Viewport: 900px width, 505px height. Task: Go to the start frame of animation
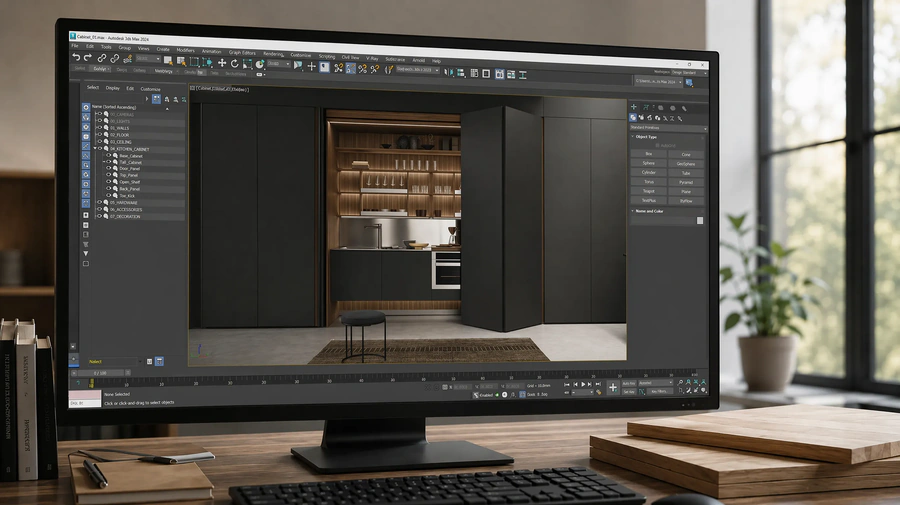click(567, 384)
